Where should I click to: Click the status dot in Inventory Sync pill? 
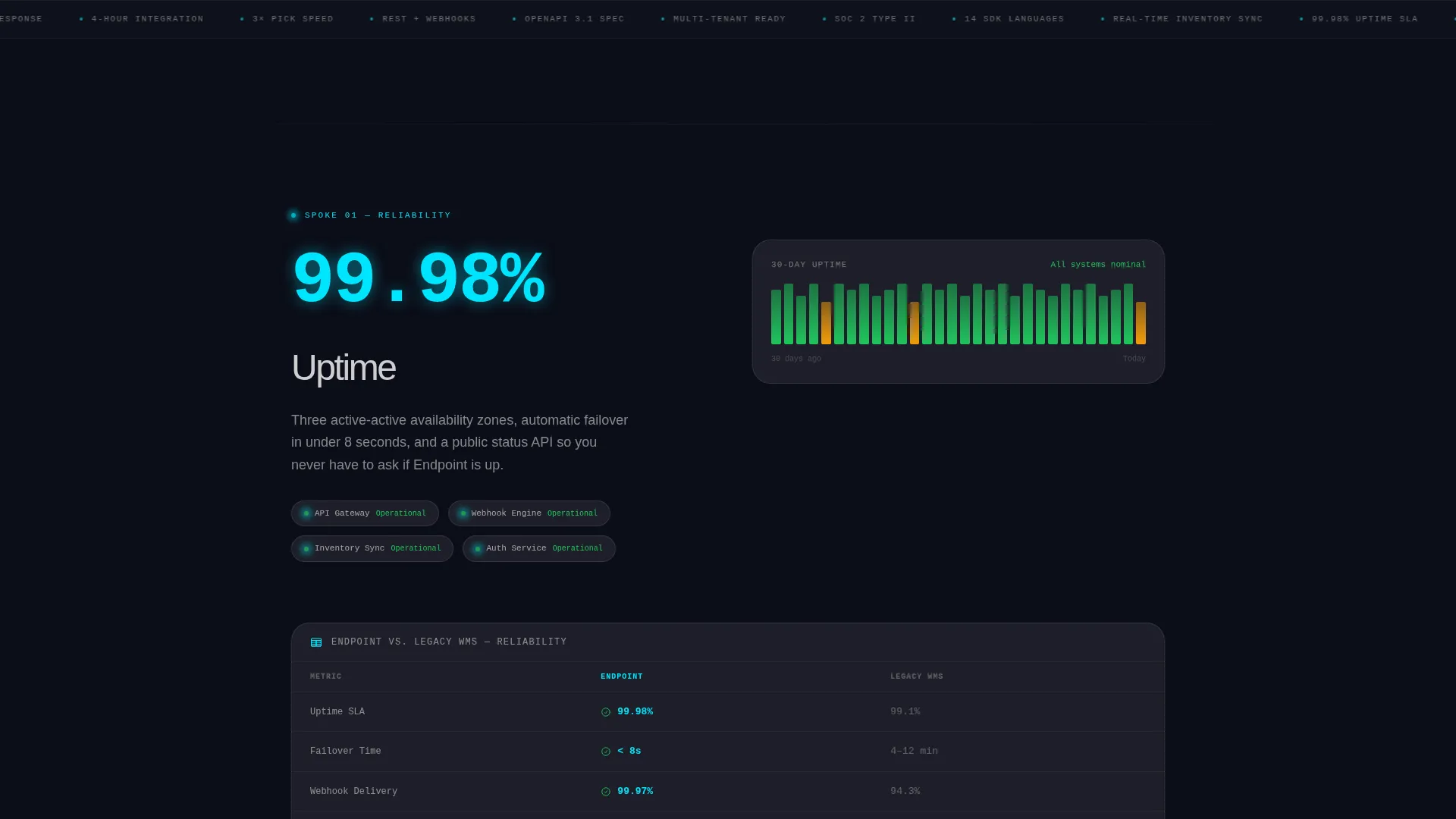coord(306,549)
